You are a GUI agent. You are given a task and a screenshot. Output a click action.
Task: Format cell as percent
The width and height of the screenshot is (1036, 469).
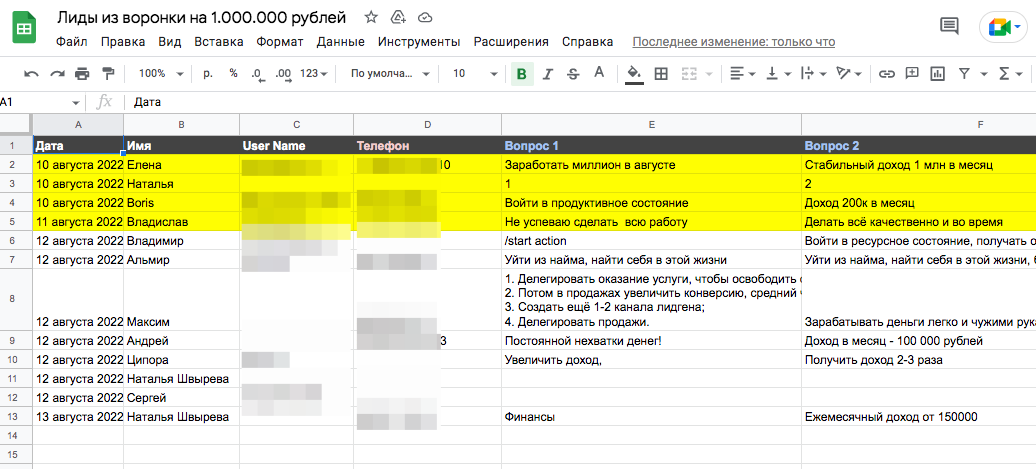(x=233, y=73)
